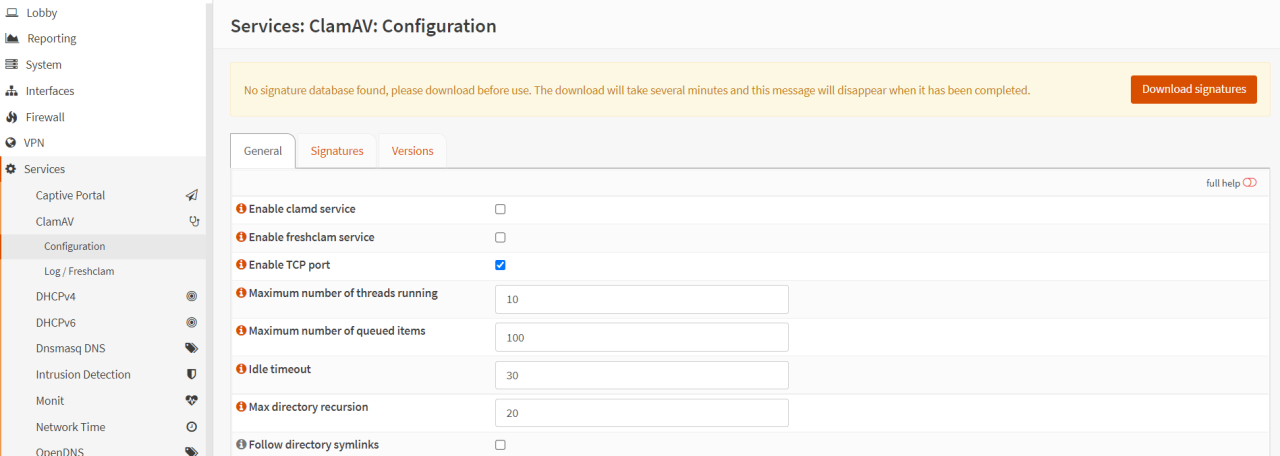
Task: Toggle the full help switch
Action: pos(1249,183)
